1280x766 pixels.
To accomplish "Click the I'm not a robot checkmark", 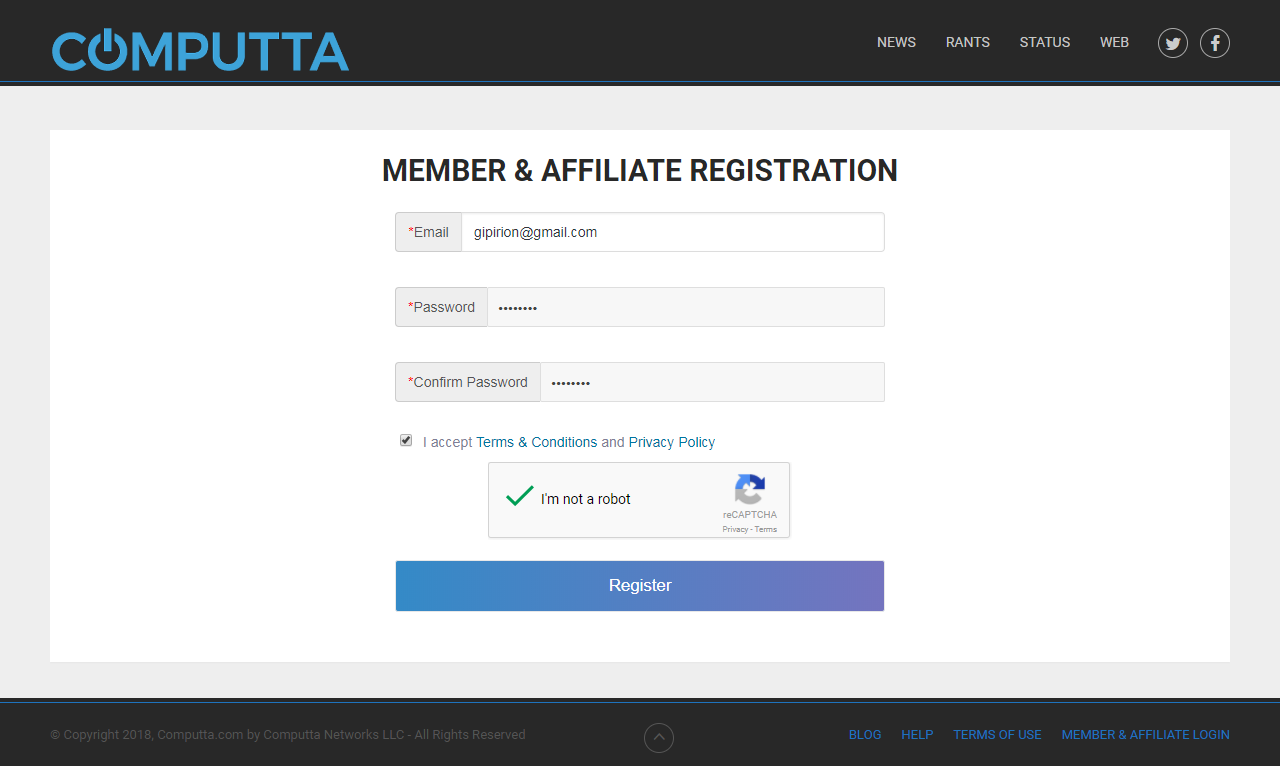I will tap(520, 496).
